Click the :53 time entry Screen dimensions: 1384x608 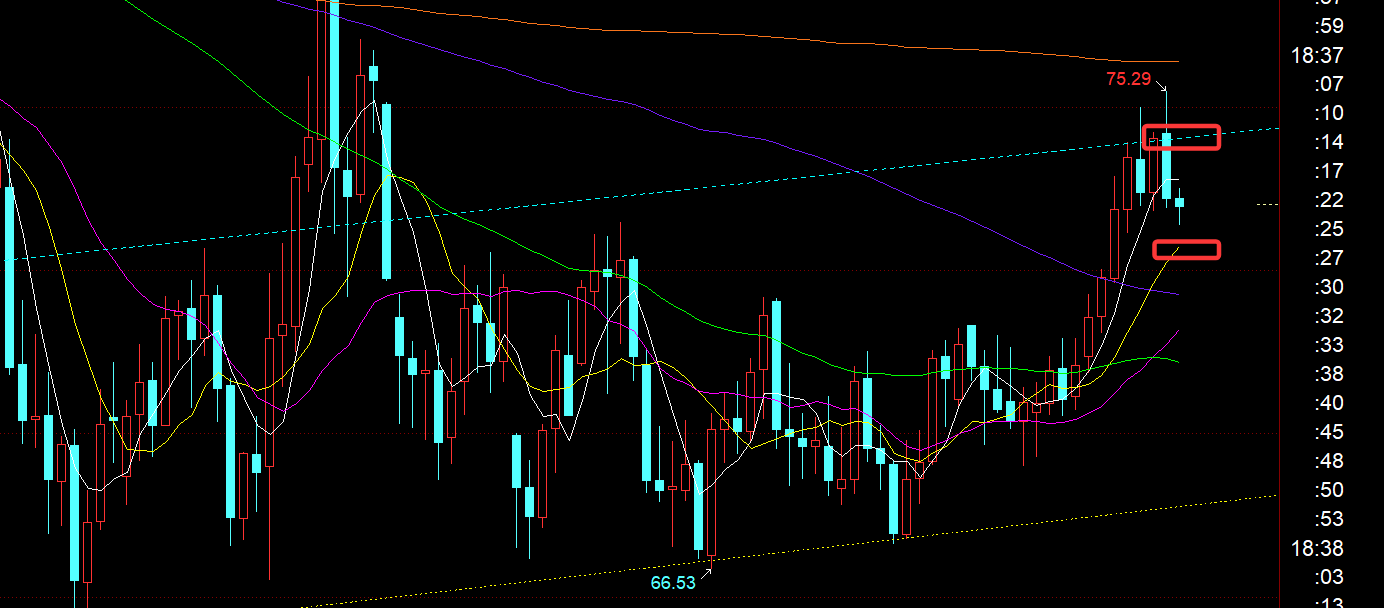click(x=1330, y=519)
